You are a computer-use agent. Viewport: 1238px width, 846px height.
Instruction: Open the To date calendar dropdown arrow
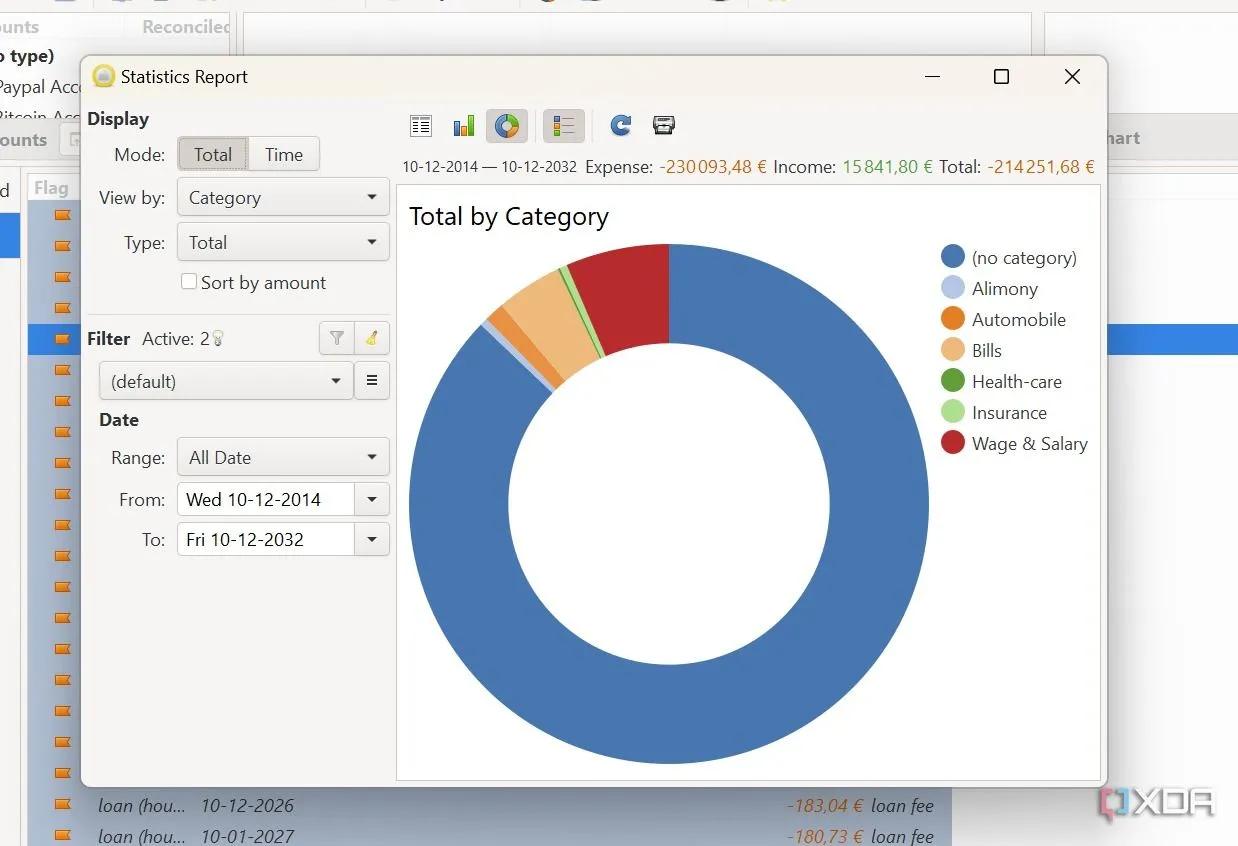(x=372, y=540)
